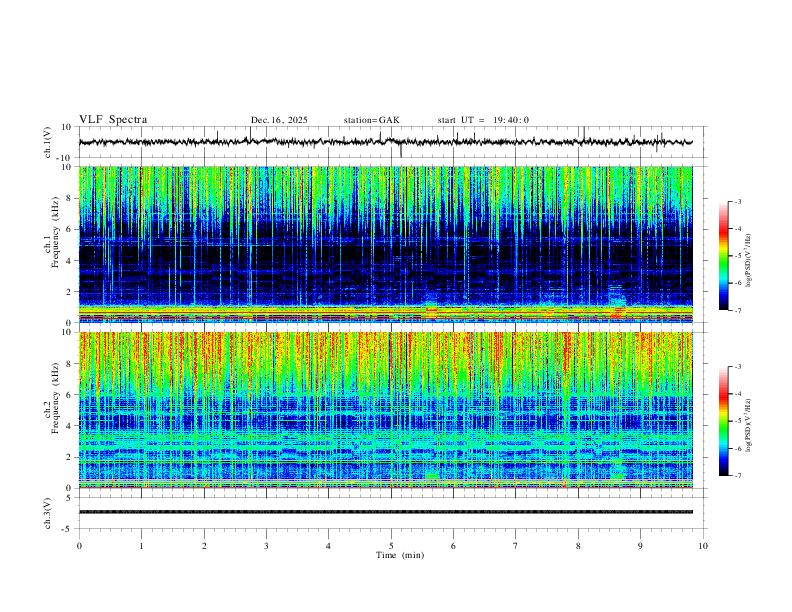This screenshot has height=612, width=792.
Task: Click the '-6' label on ch.2 color bar
Action: 737,448
